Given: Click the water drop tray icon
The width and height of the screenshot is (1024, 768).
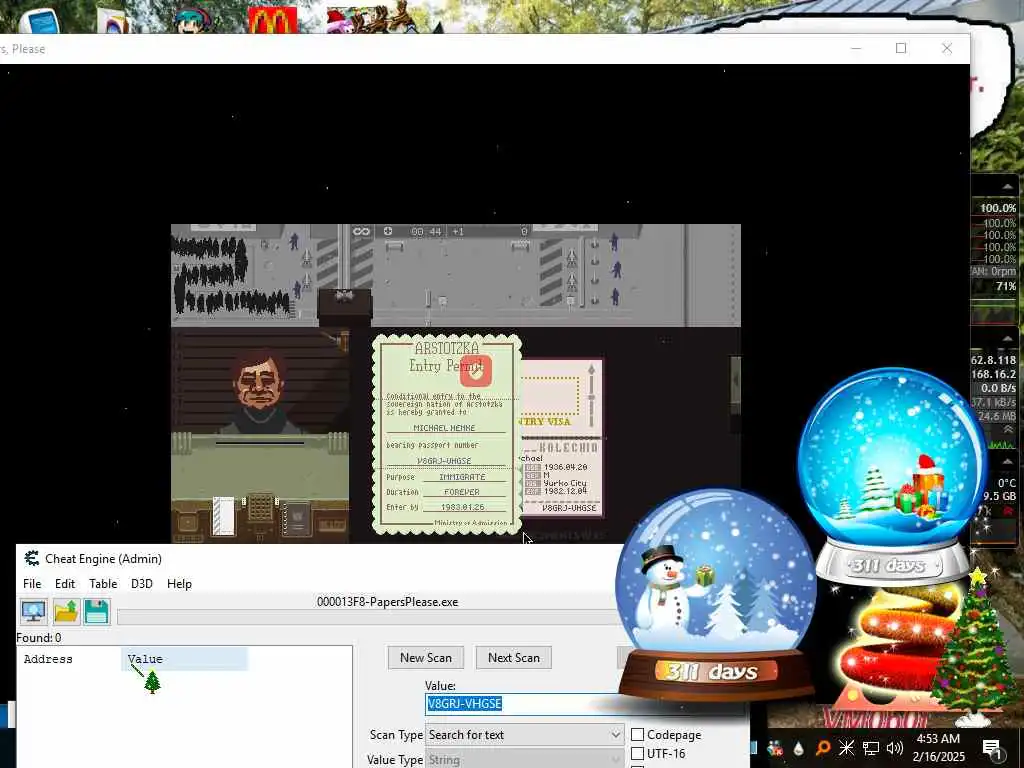Looking at the screenshot, I should click(x=799, y=748).
